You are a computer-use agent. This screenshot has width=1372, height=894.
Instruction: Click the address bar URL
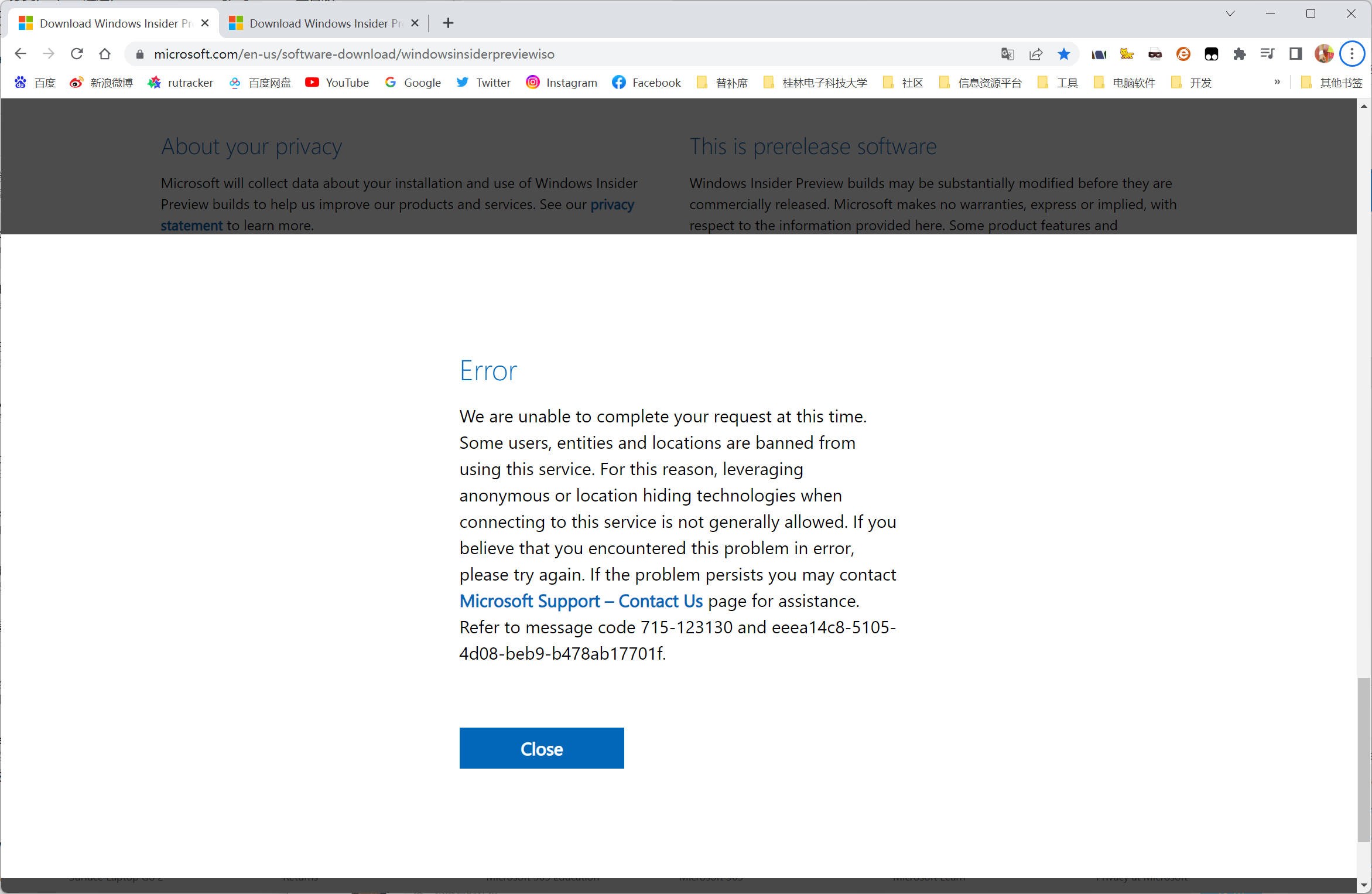coord(354,54)
